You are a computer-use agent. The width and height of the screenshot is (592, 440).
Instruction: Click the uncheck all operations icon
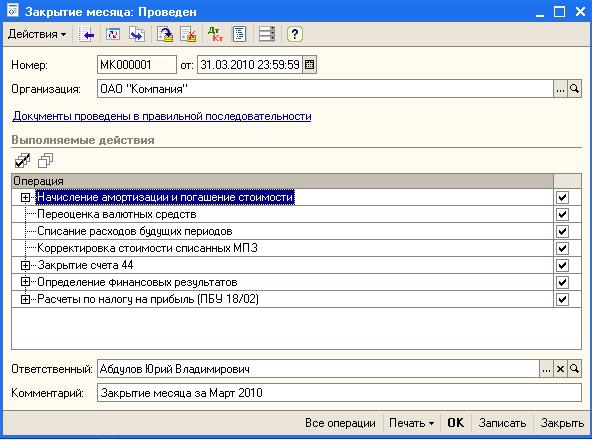[45, 161]
